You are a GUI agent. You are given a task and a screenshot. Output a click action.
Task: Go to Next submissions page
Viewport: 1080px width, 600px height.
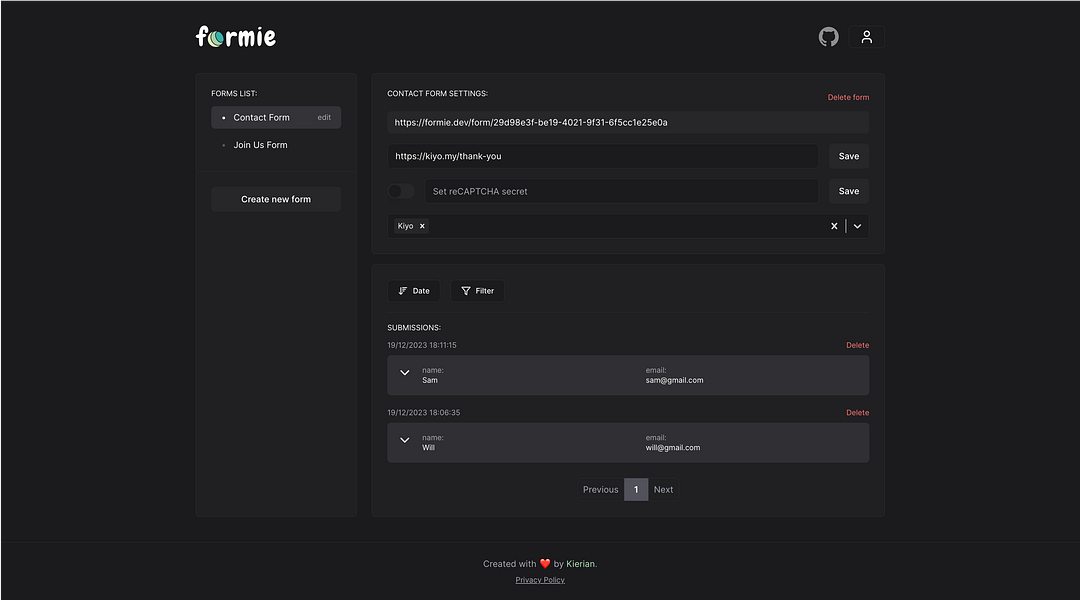[x=663, y=490]
